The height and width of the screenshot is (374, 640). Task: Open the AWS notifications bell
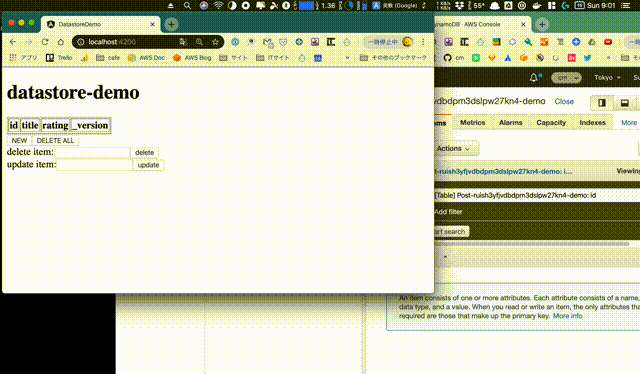pyautogui.click(x=533, y=78)
